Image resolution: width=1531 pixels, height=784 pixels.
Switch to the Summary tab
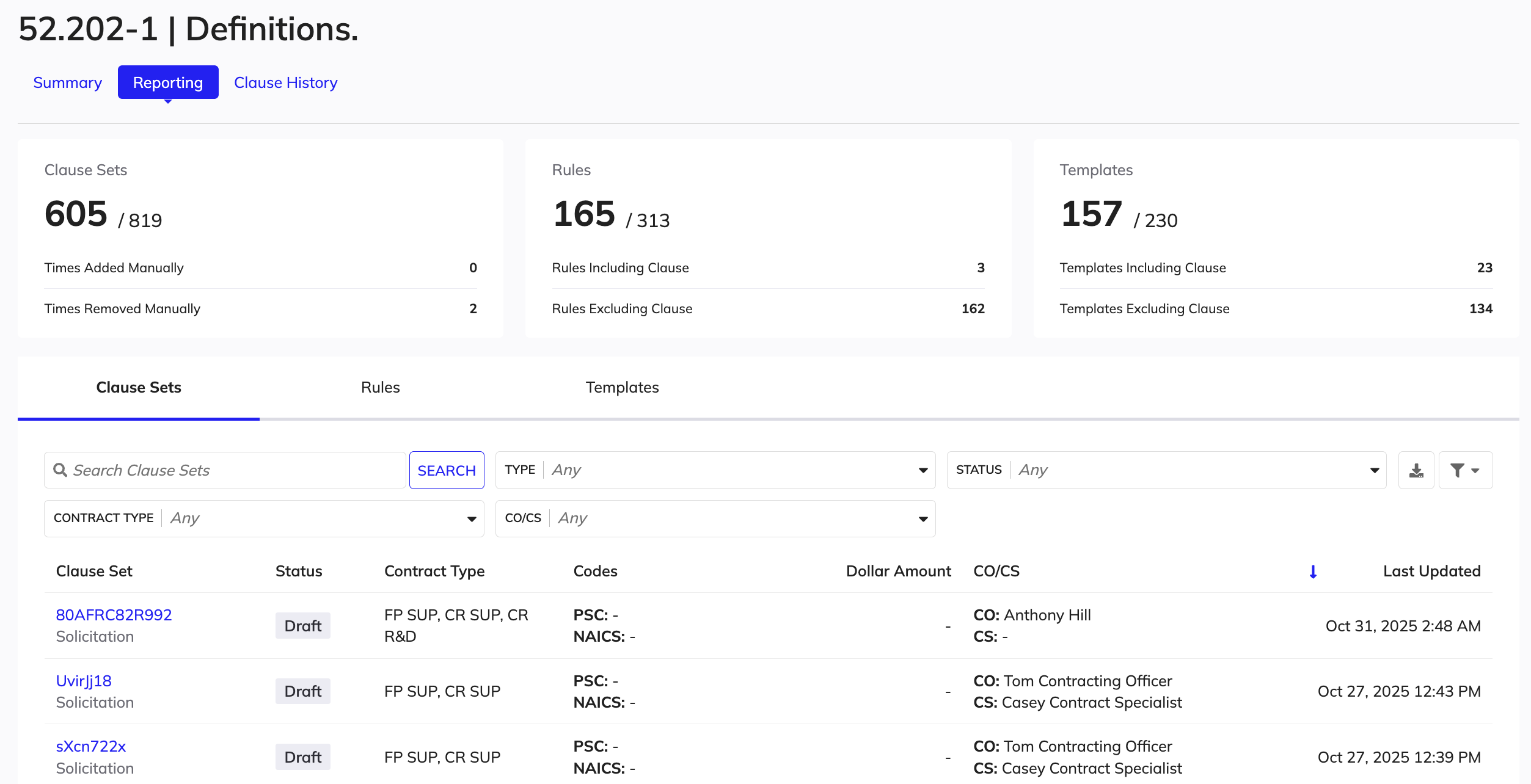(67, 82)
